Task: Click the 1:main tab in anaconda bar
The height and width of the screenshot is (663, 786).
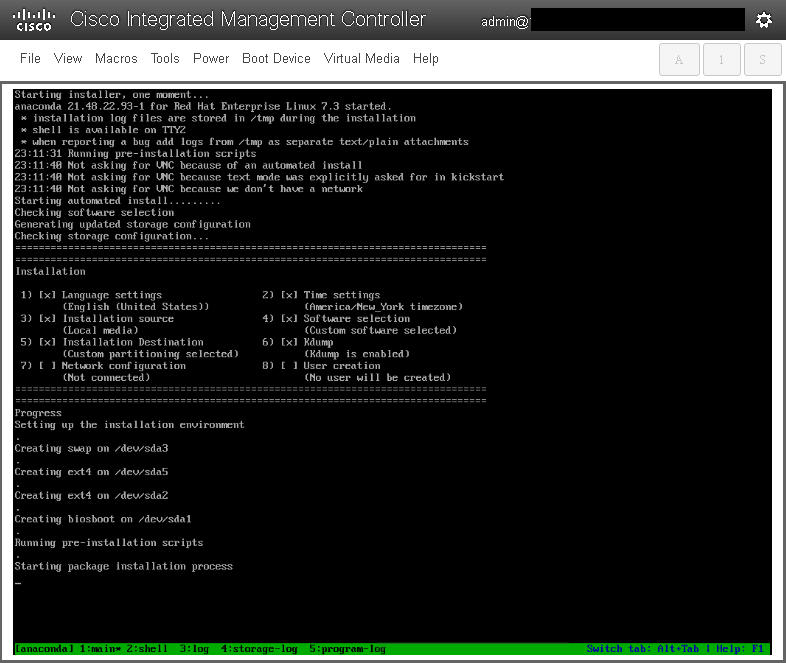Action: pos(100,648)
